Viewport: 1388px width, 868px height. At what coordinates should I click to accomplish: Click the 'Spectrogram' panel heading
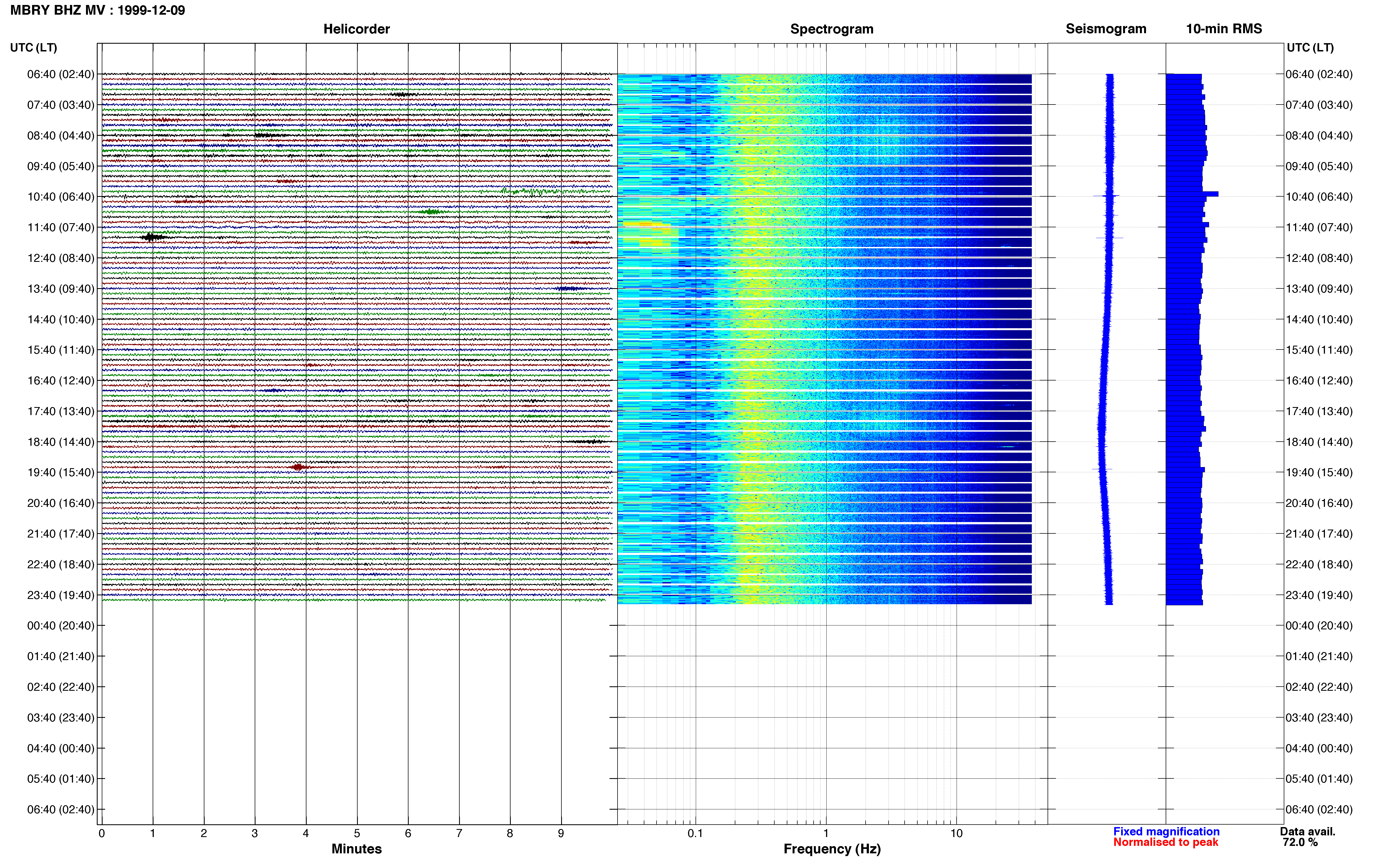[x=832, y=29]
